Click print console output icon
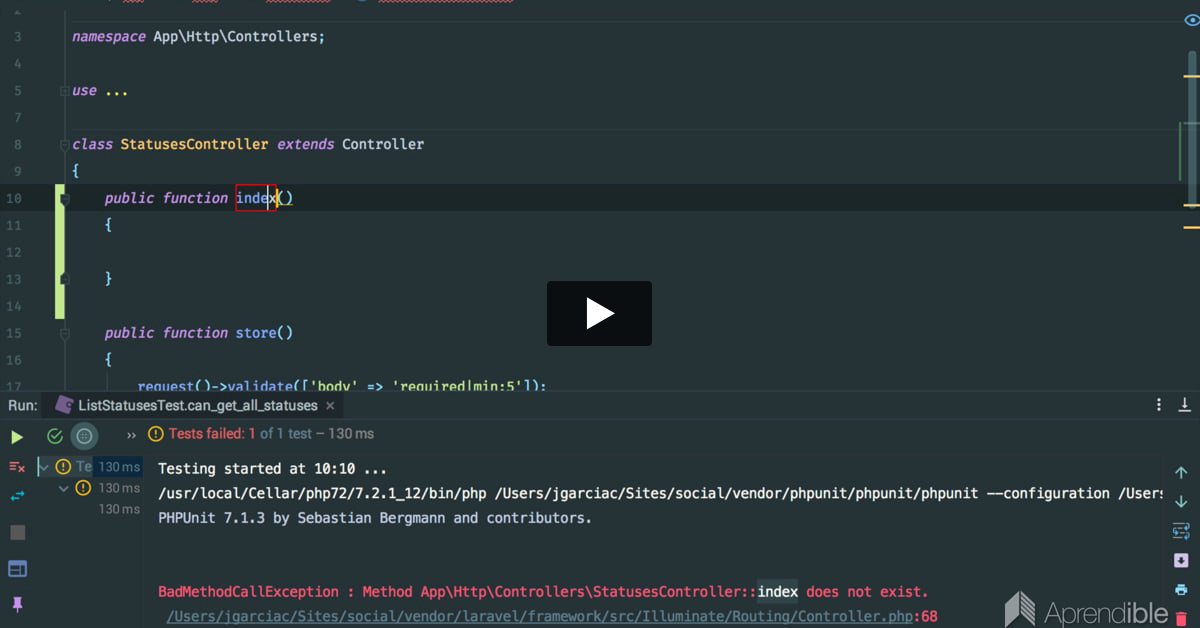The width and height of the screenshot is (1200, 628). (x=1181, y=590)
